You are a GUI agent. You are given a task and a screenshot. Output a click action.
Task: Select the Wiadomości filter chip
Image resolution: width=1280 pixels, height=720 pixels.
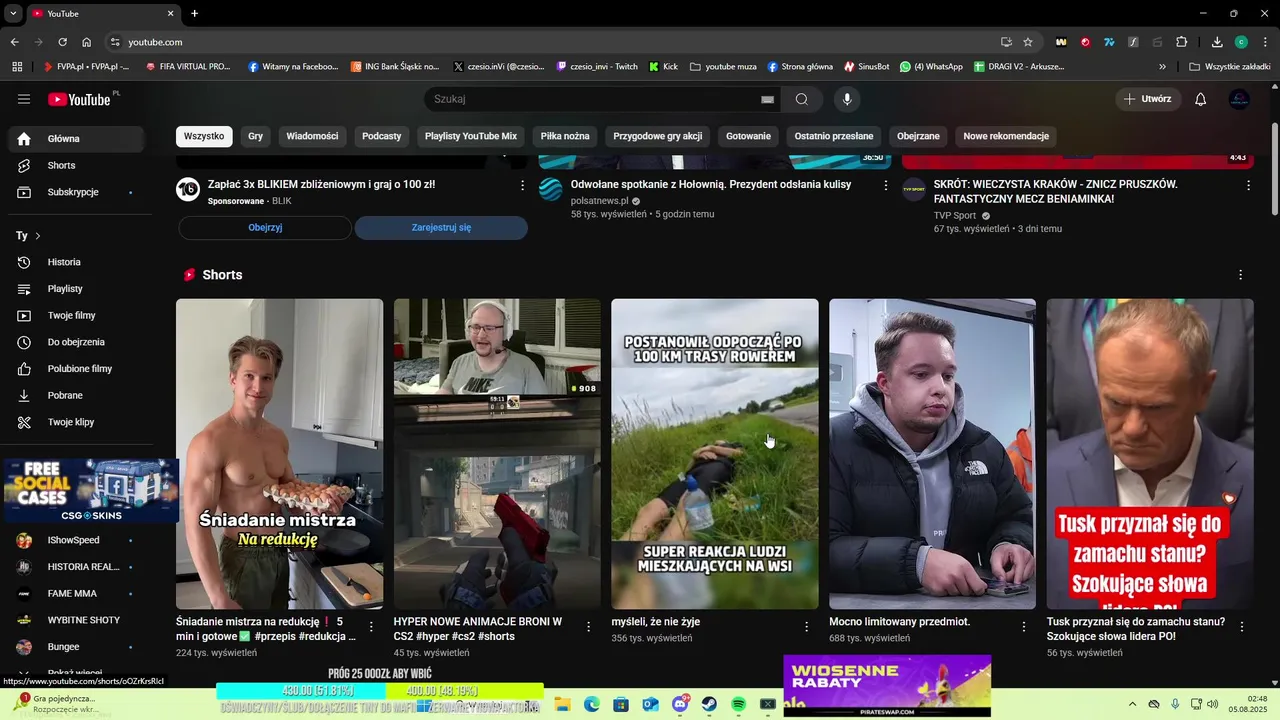pos(312,136)
